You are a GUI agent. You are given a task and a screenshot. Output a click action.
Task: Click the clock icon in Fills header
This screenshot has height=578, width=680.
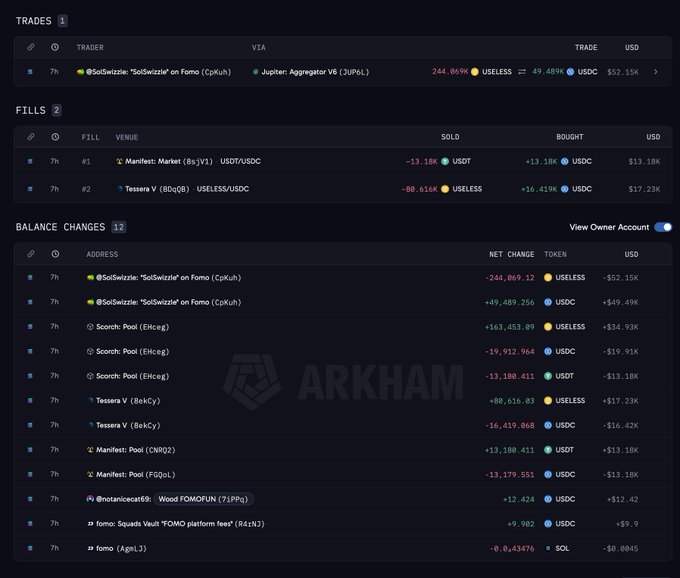tap(55, 137)
